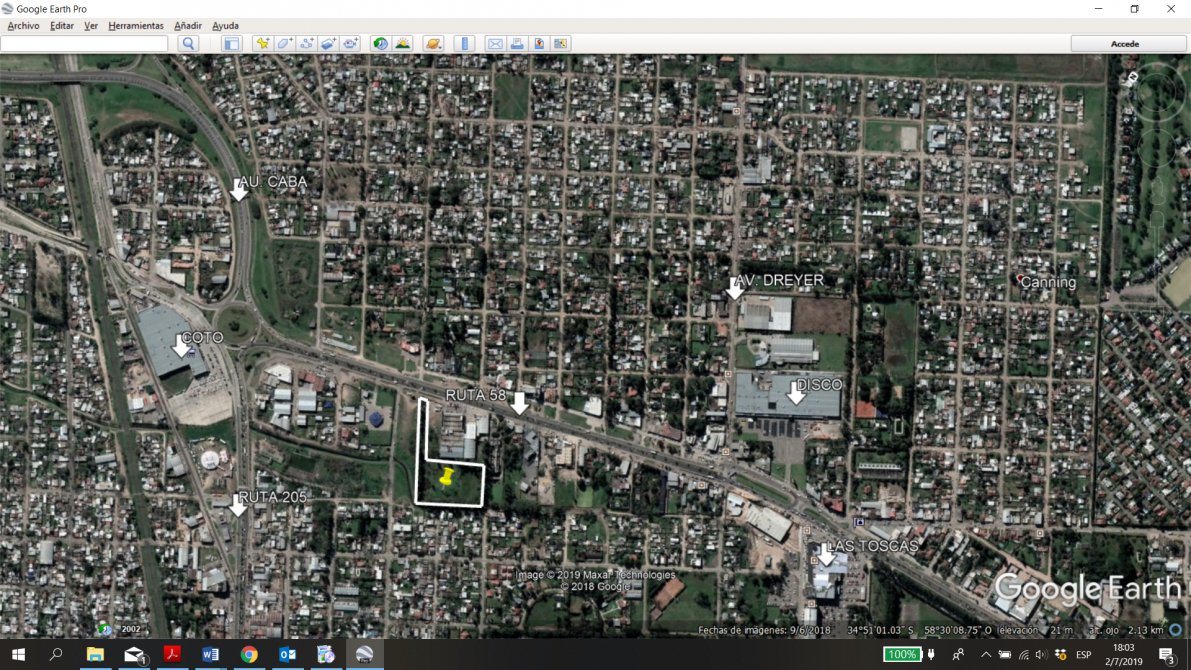The height and width of the screenshot is (670, 1191).
Task: Open the Archivo menu
Action: 23,25
